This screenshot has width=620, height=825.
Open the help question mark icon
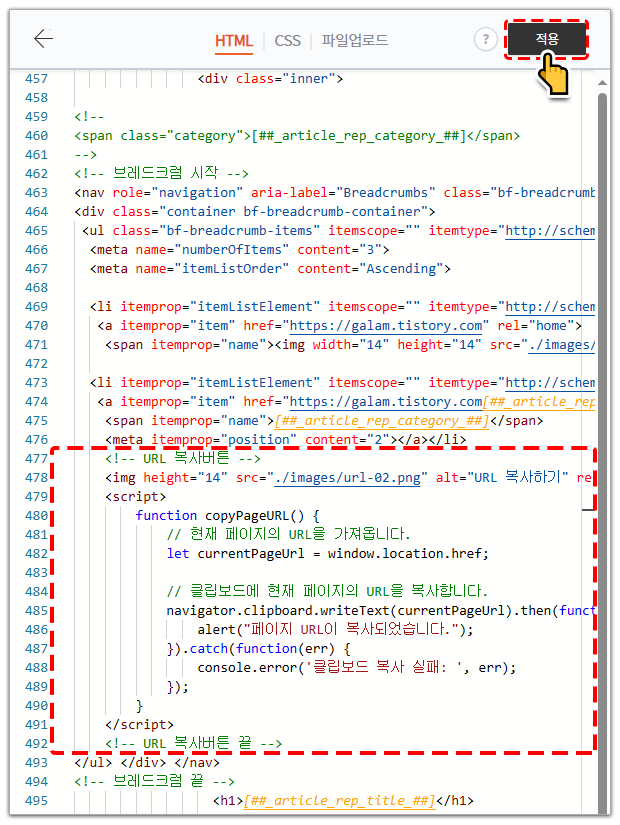pyautogui.click(x=485, y=39)
